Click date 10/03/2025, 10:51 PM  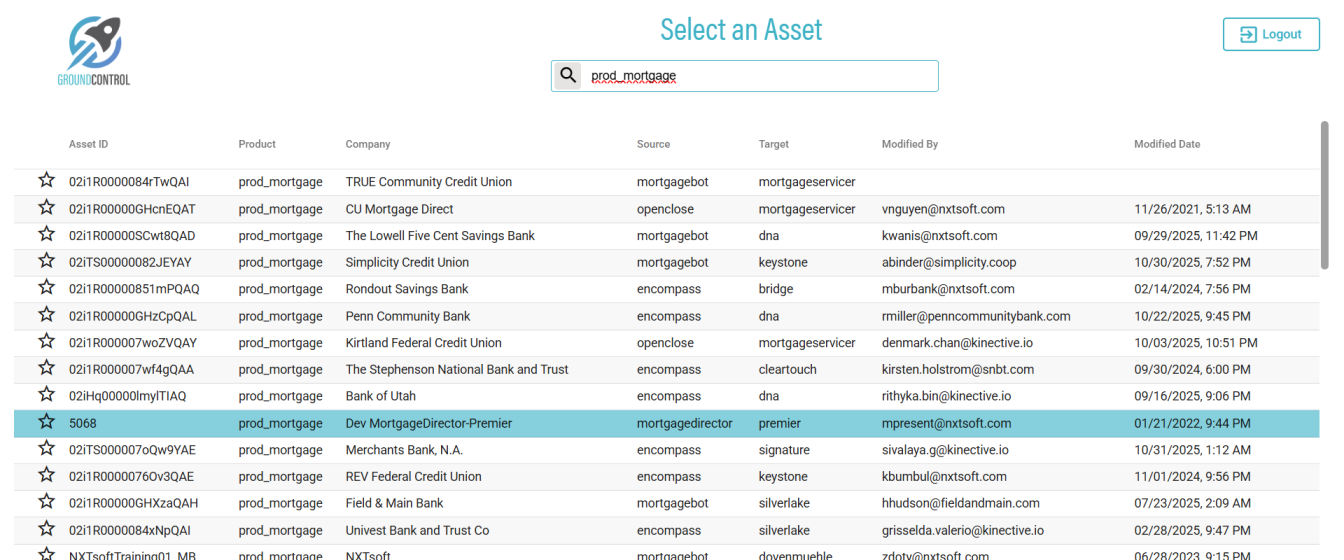click(x=1196, y=343)
